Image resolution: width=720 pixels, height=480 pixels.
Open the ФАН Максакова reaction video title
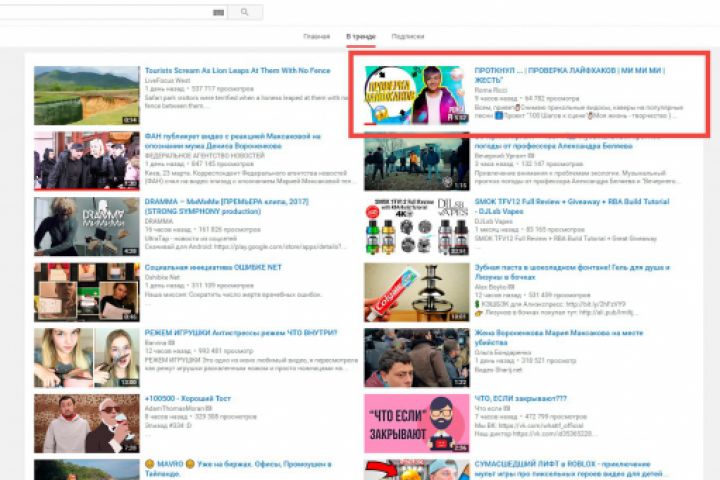click(x=233, y=141)
